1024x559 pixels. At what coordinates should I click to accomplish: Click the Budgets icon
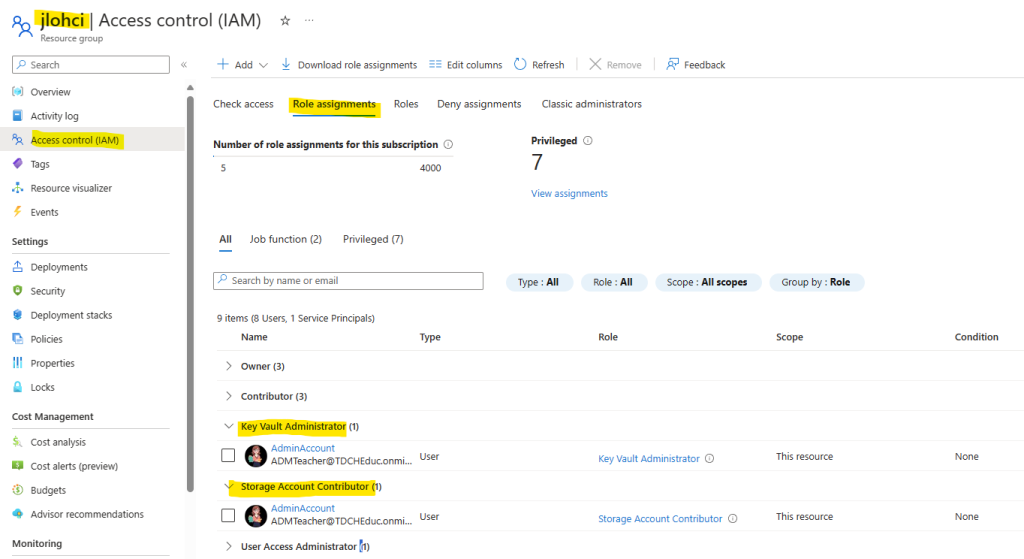pos(18,490)
